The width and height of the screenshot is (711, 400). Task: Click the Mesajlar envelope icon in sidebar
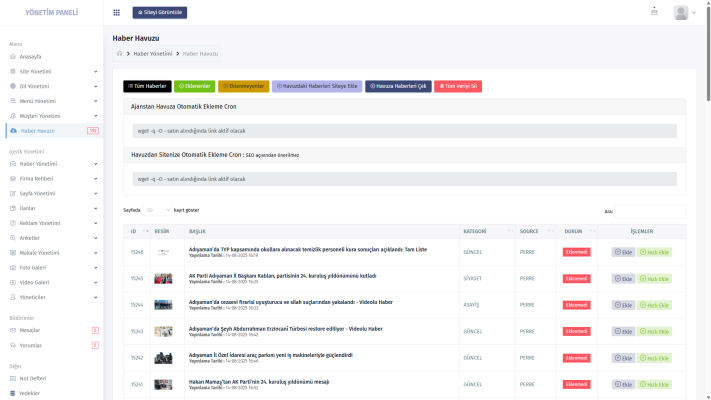pyautogui.click(x=13, y=329)
